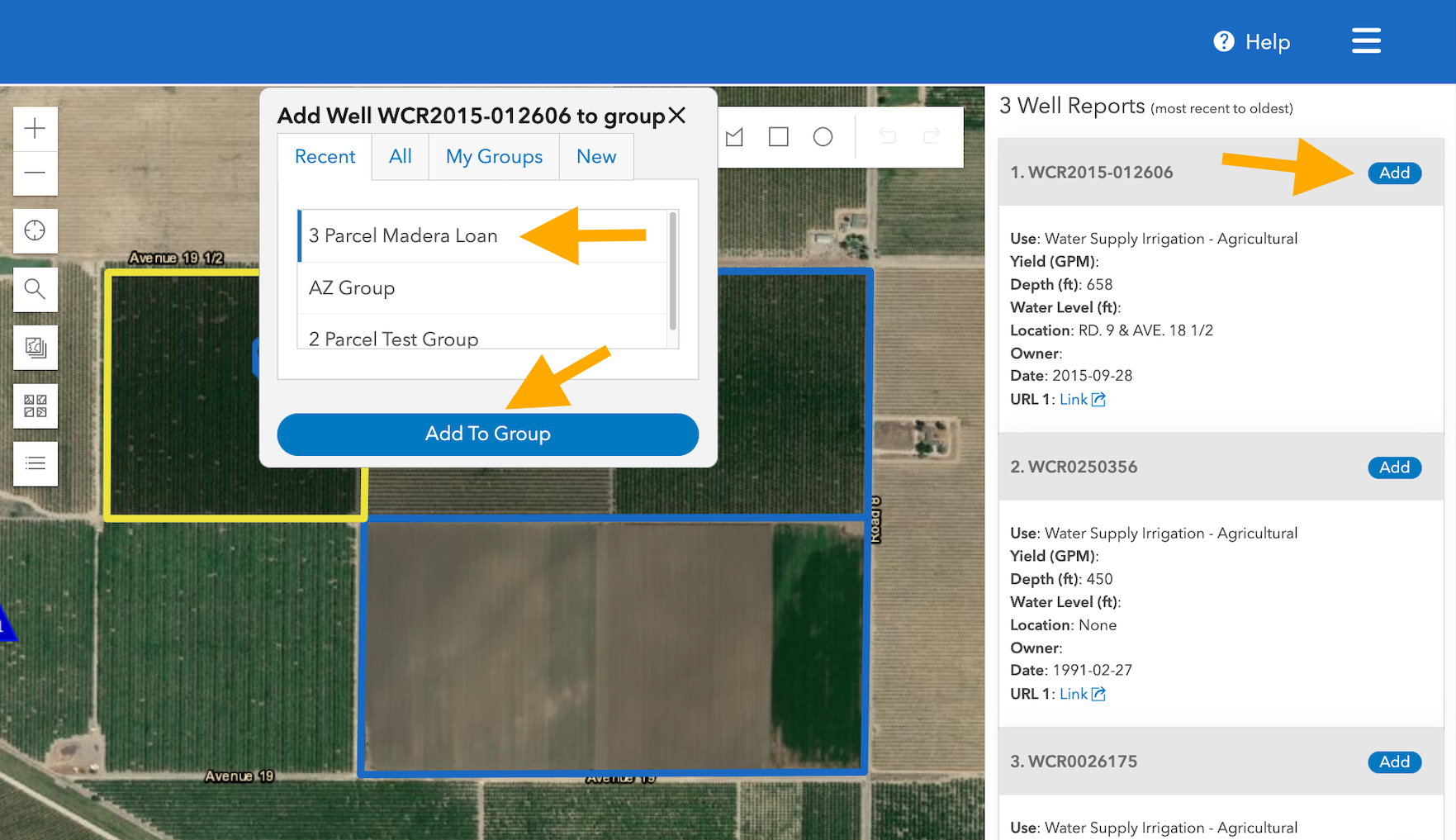This screenshot has height=840, width=1456.
Task: Switch to the My Groups tab
Action: tap(494, 157)
